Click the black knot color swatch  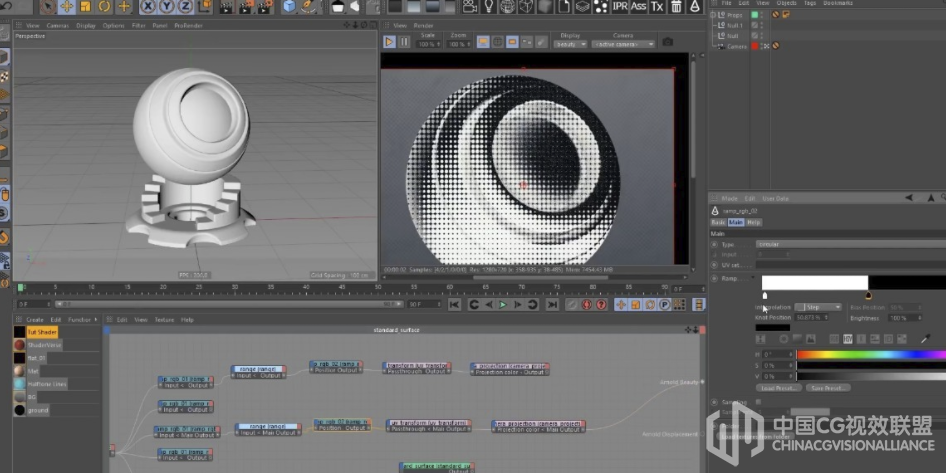(772, 328)
